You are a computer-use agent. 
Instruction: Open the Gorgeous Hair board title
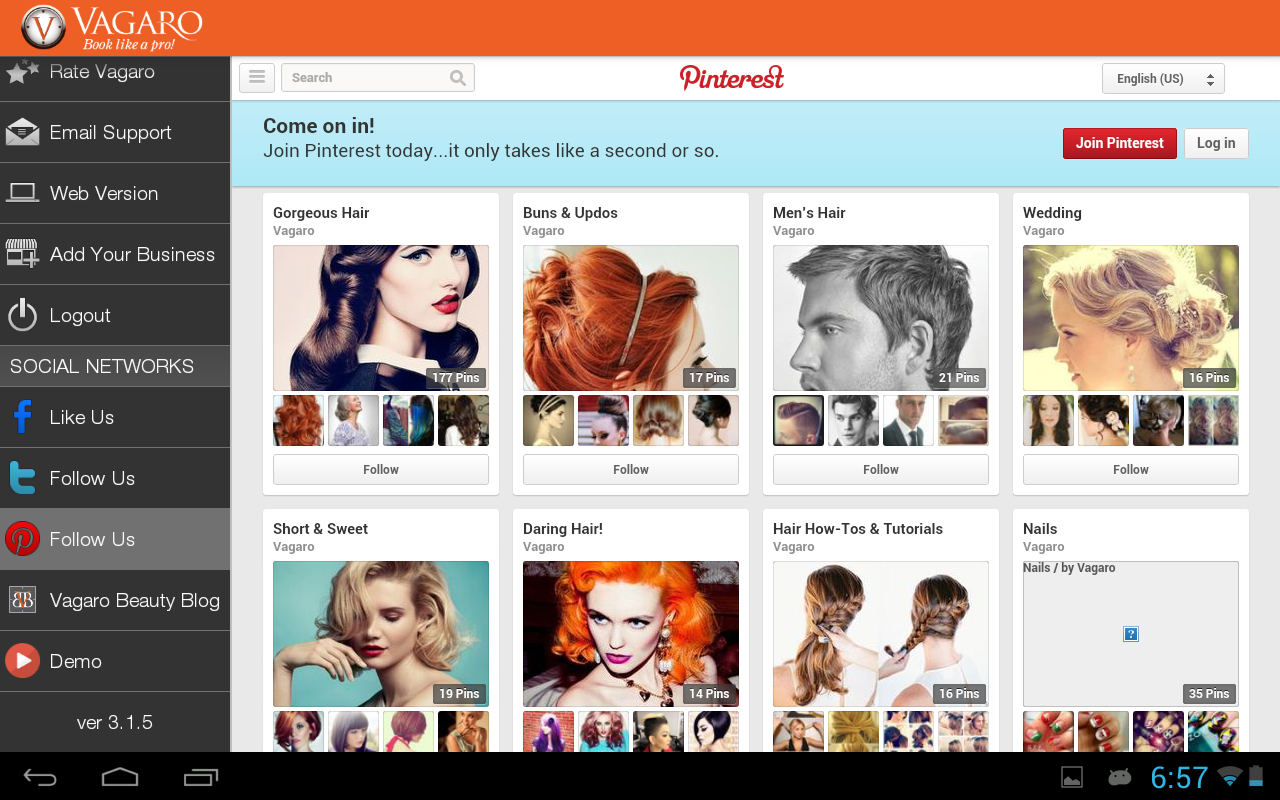tap(321, 213)
